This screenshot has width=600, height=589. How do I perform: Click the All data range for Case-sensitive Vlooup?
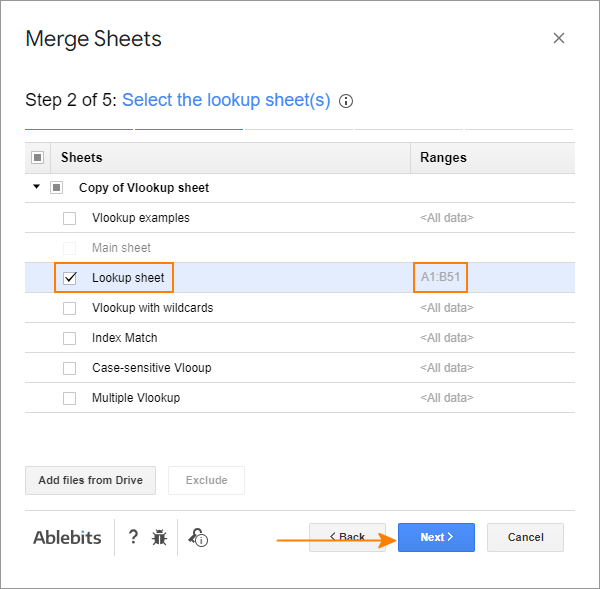point(447,368)
